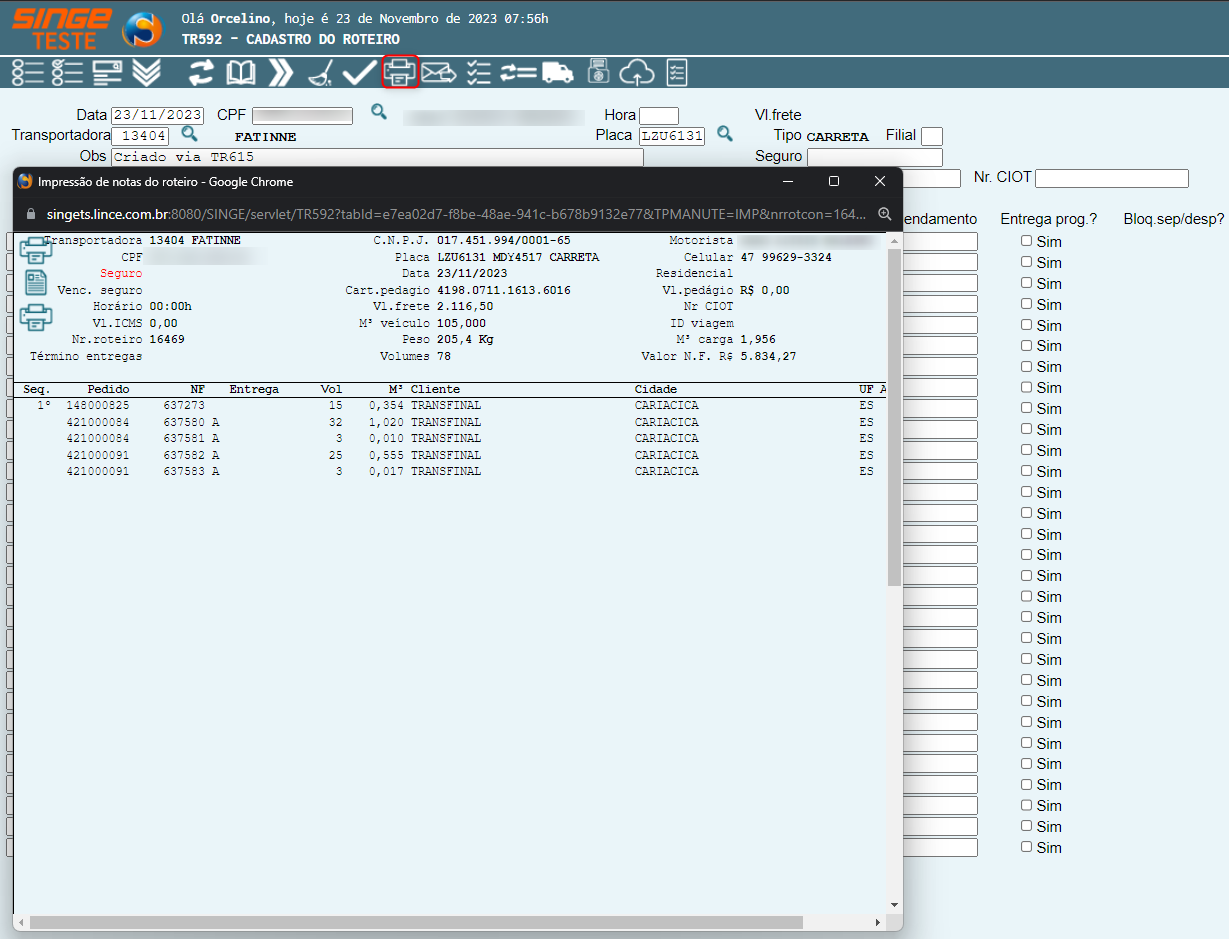Click popup scrollbar down arrow
This screenshot has width=1229, height=939.
click(x=894, y=906)
